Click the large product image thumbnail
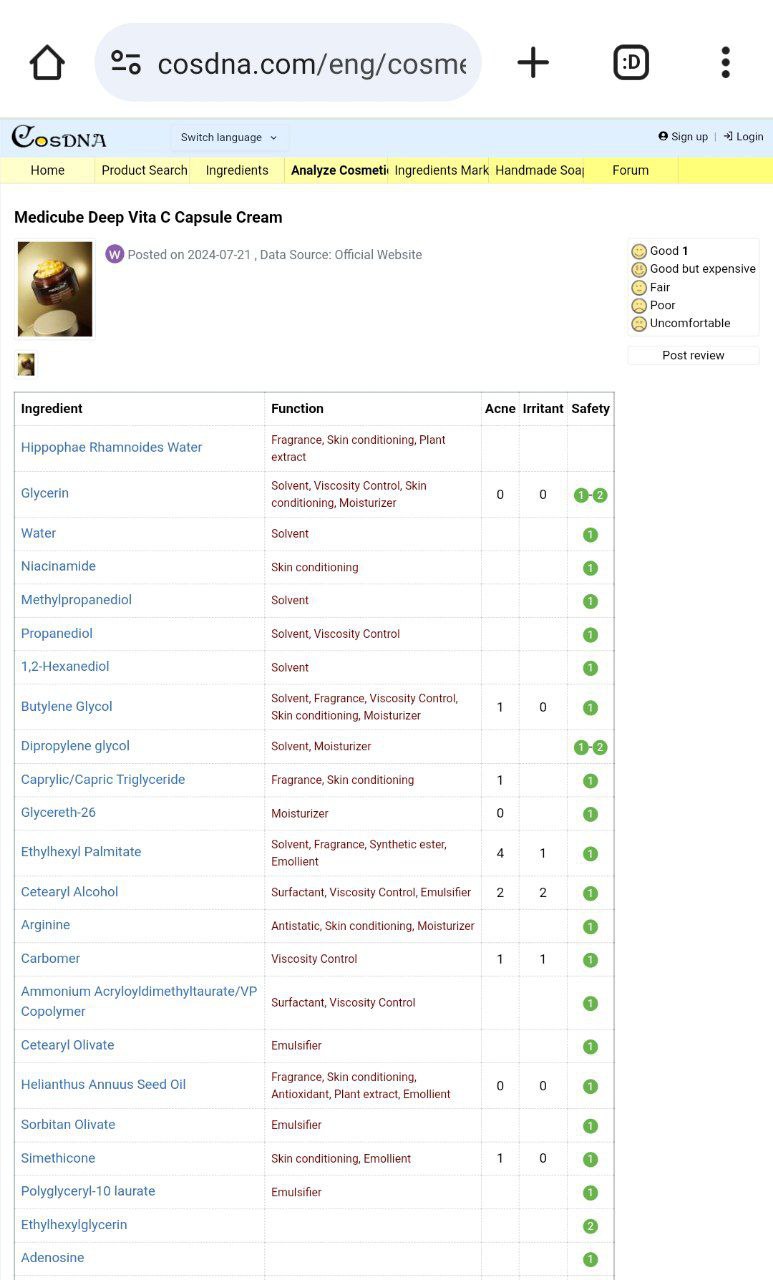773x1280 pixels. click(x=55, y=289)
